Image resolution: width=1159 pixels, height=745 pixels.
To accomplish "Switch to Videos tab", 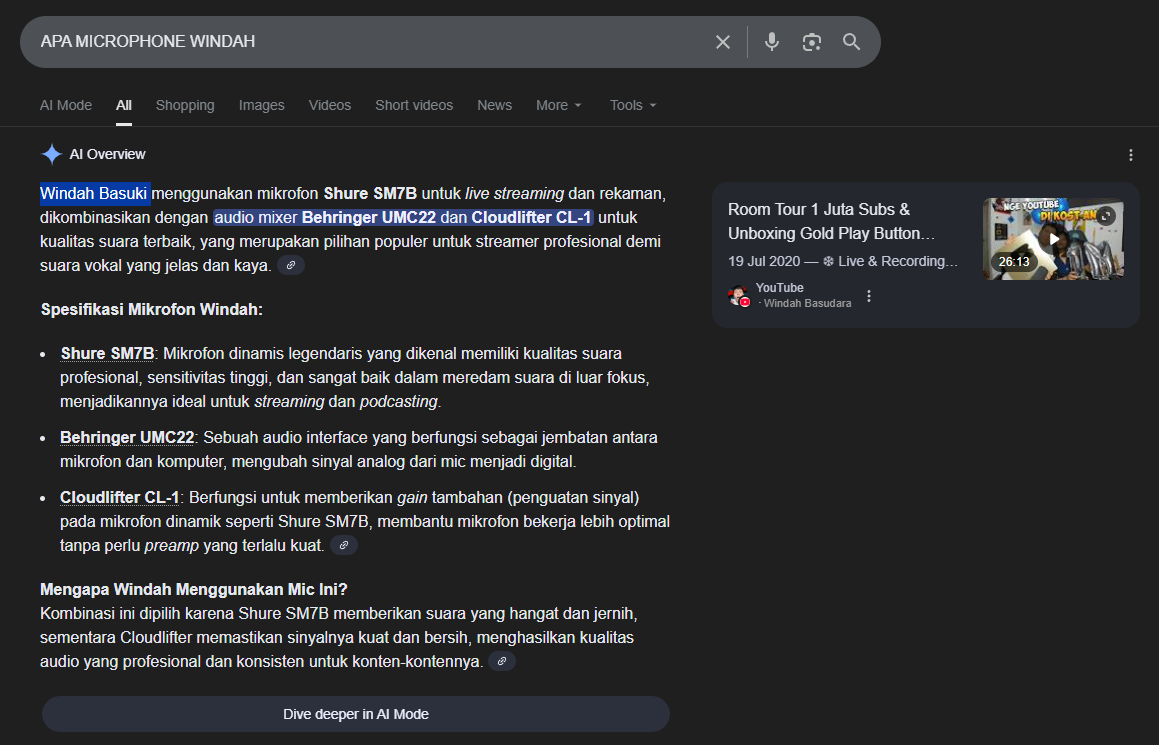I will [x=330, y=105].
